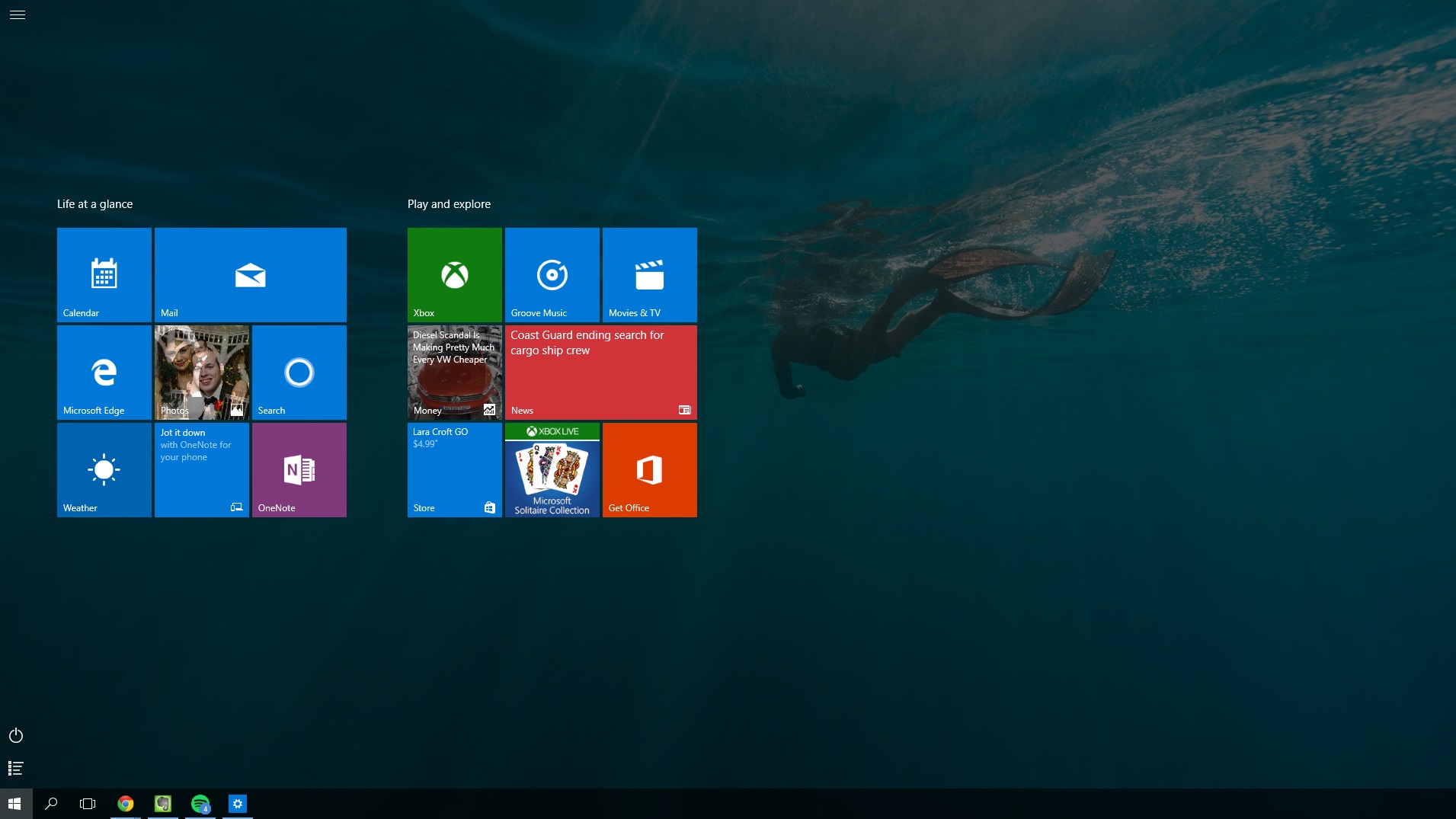This screenshot has width=1456, height=819.
Task: Open the Photos tile
Action: pyautogui.click(x=202, y=373)
